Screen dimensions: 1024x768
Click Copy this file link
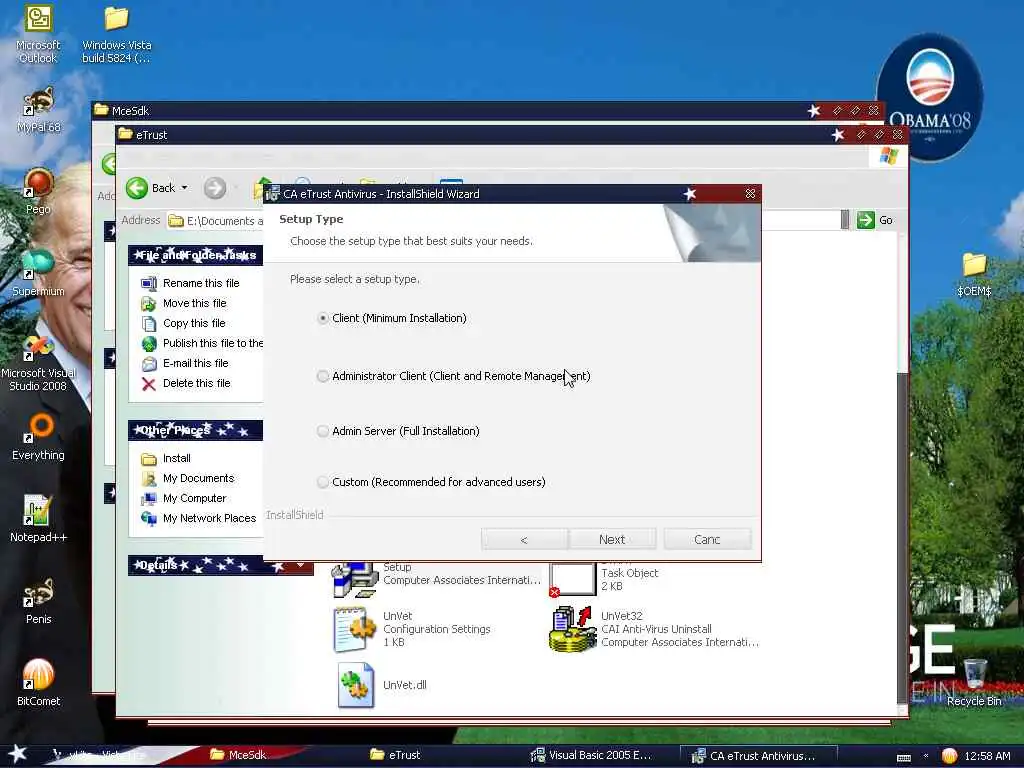[x=194, y=323]
